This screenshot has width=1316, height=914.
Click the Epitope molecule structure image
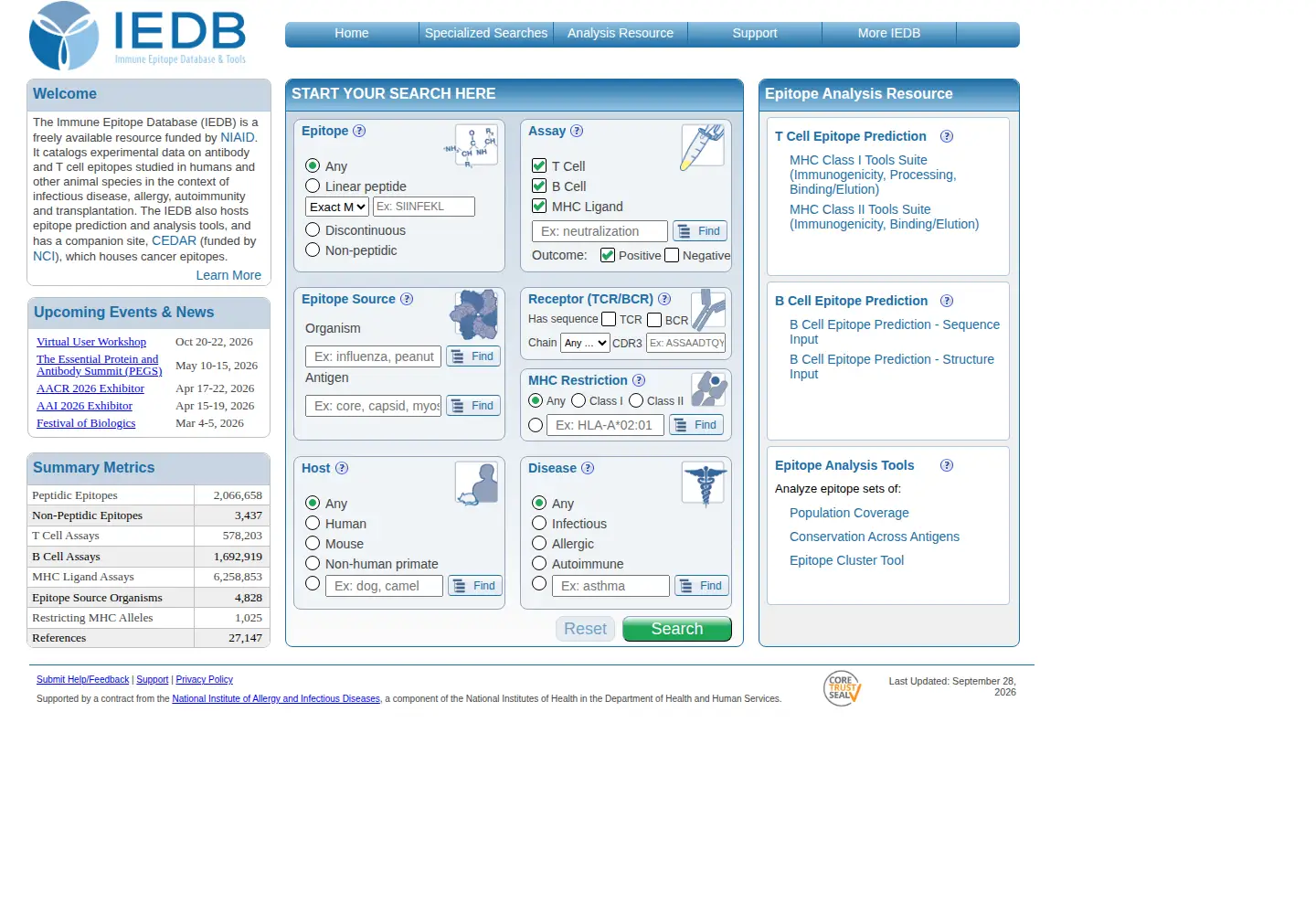click(473, 145)
